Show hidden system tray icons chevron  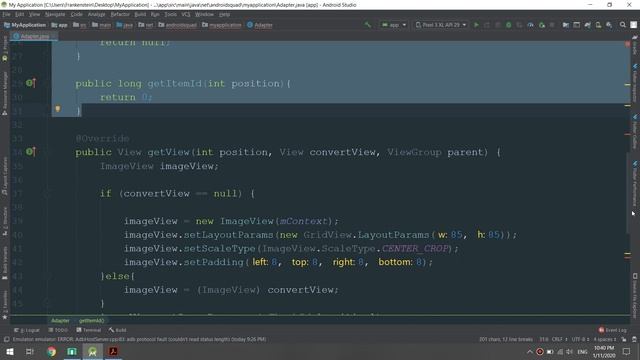[529, 351]
